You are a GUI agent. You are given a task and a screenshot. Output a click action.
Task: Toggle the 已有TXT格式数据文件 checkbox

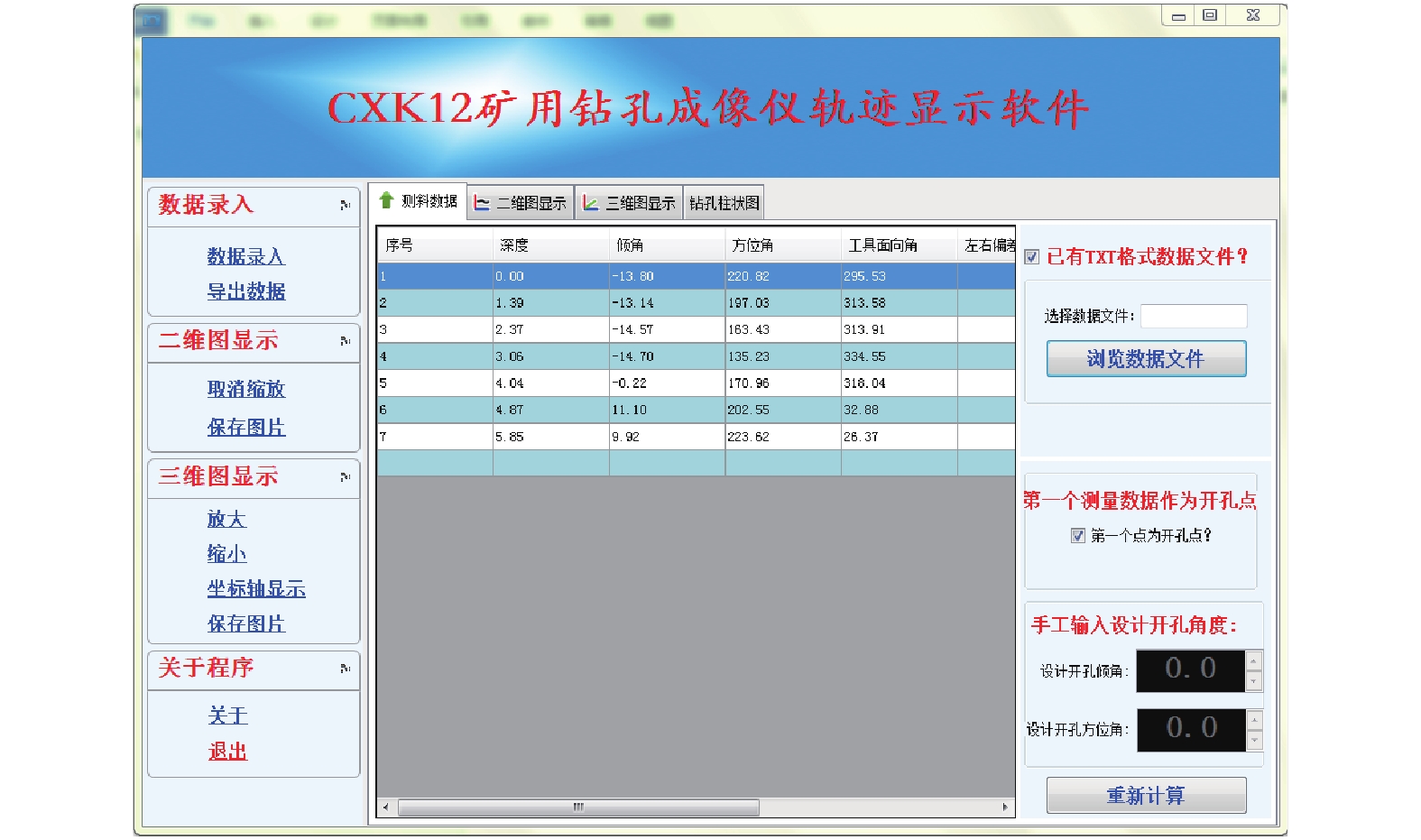click(1032, 257)
